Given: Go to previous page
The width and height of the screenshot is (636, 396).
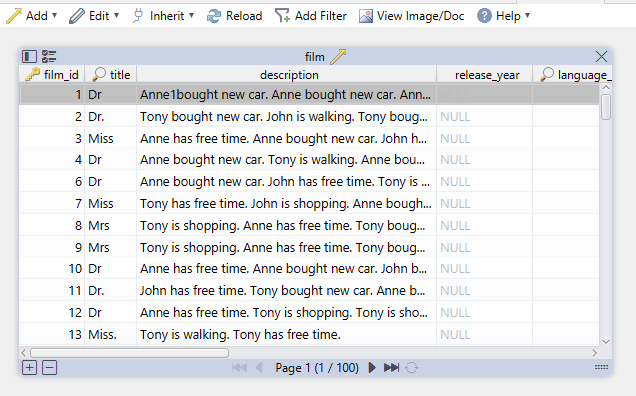Looking at the screenshot, I should (x=259, y=368).
